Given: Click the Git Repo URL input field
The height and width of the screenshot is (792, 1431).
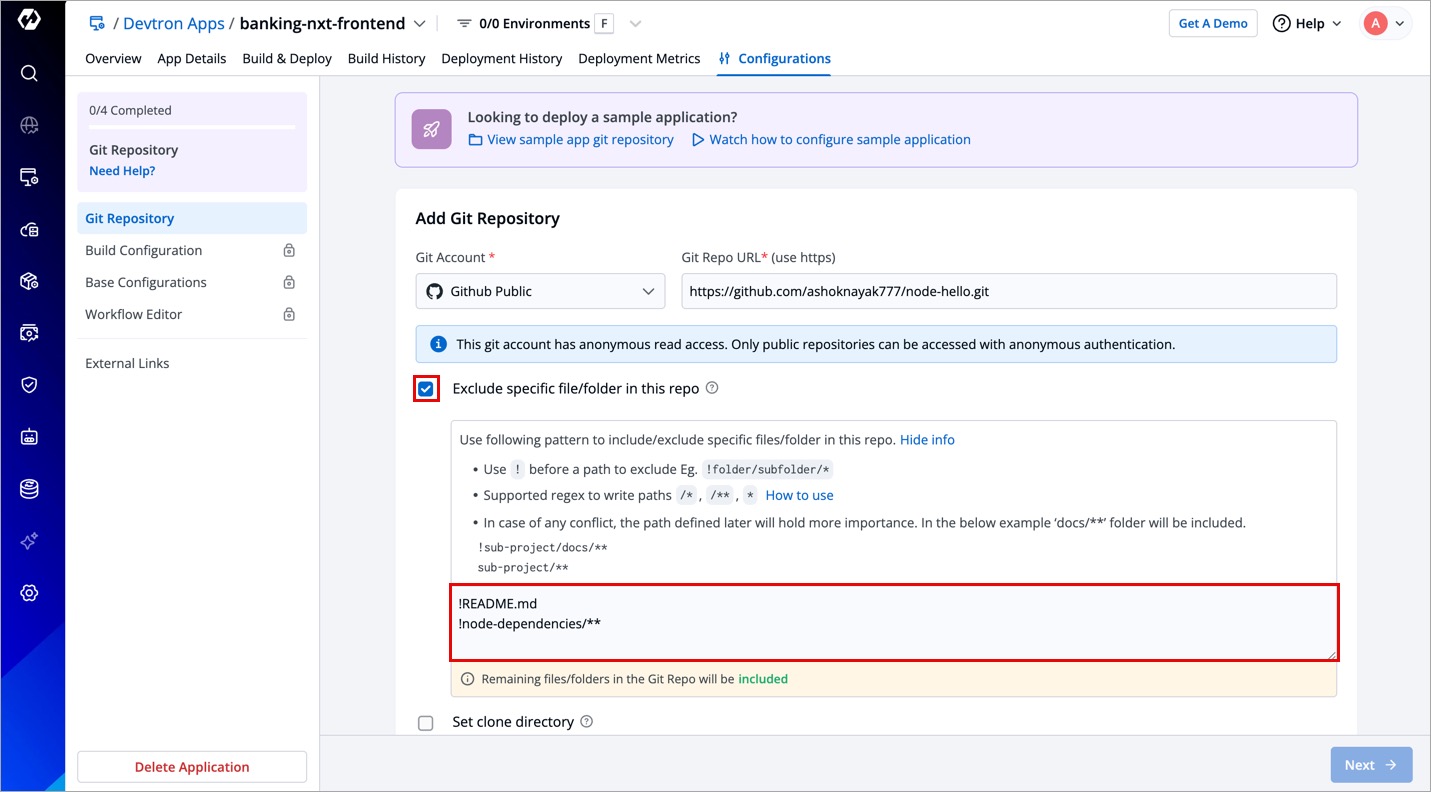Looking at the screenshot, I should (x=1008, y=291).
